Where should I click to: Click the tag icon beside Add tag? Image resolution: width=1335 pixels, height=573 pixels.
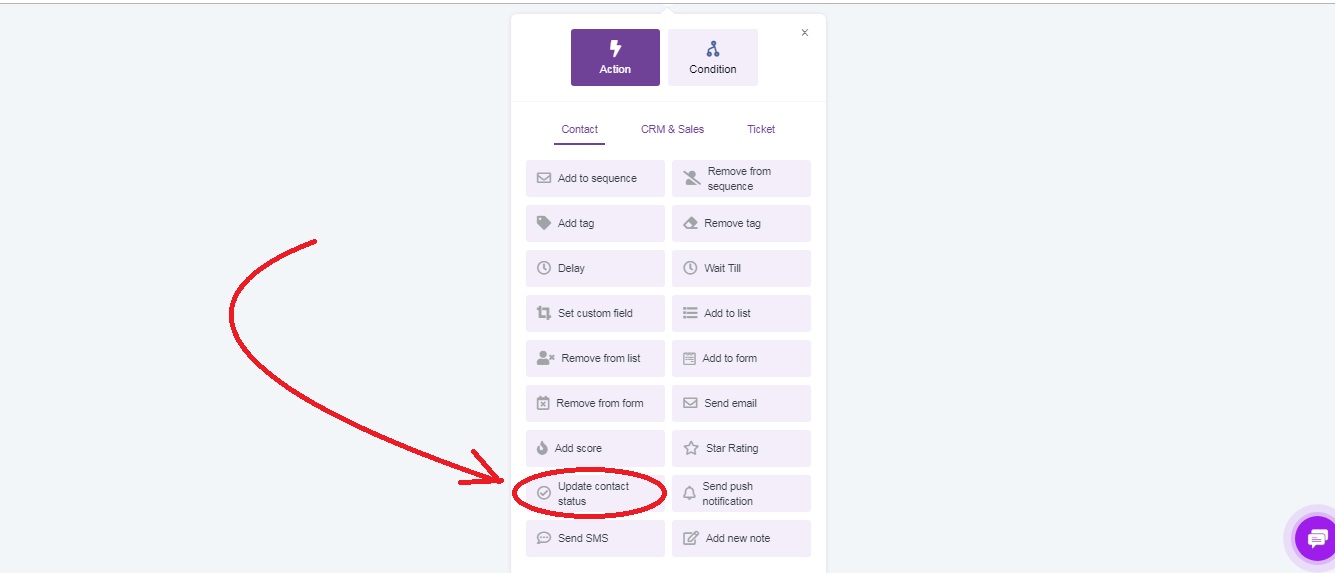tap(544, 223)
